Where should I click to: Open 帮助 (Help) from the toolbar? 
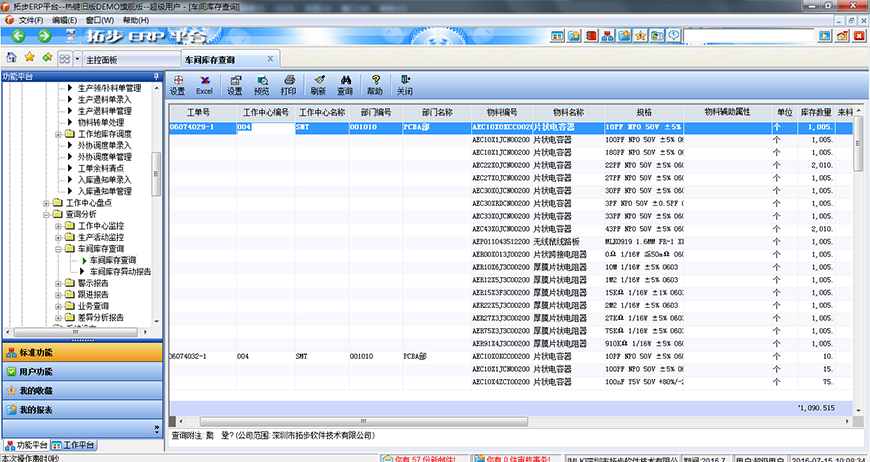pos(375,84)
